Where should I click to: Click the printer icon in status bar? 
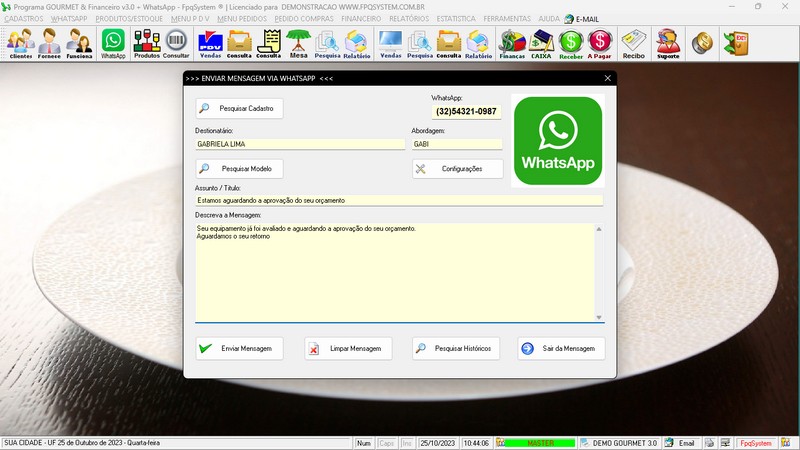(709, 443)
